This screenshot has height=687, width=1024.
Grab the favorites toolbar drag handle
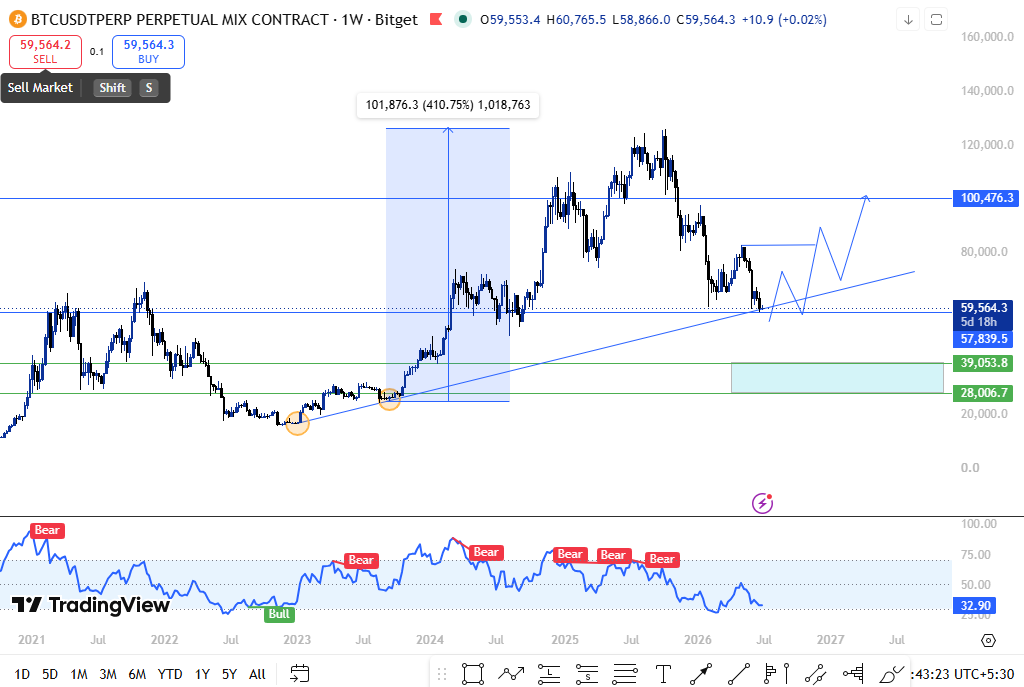[441, 674]
